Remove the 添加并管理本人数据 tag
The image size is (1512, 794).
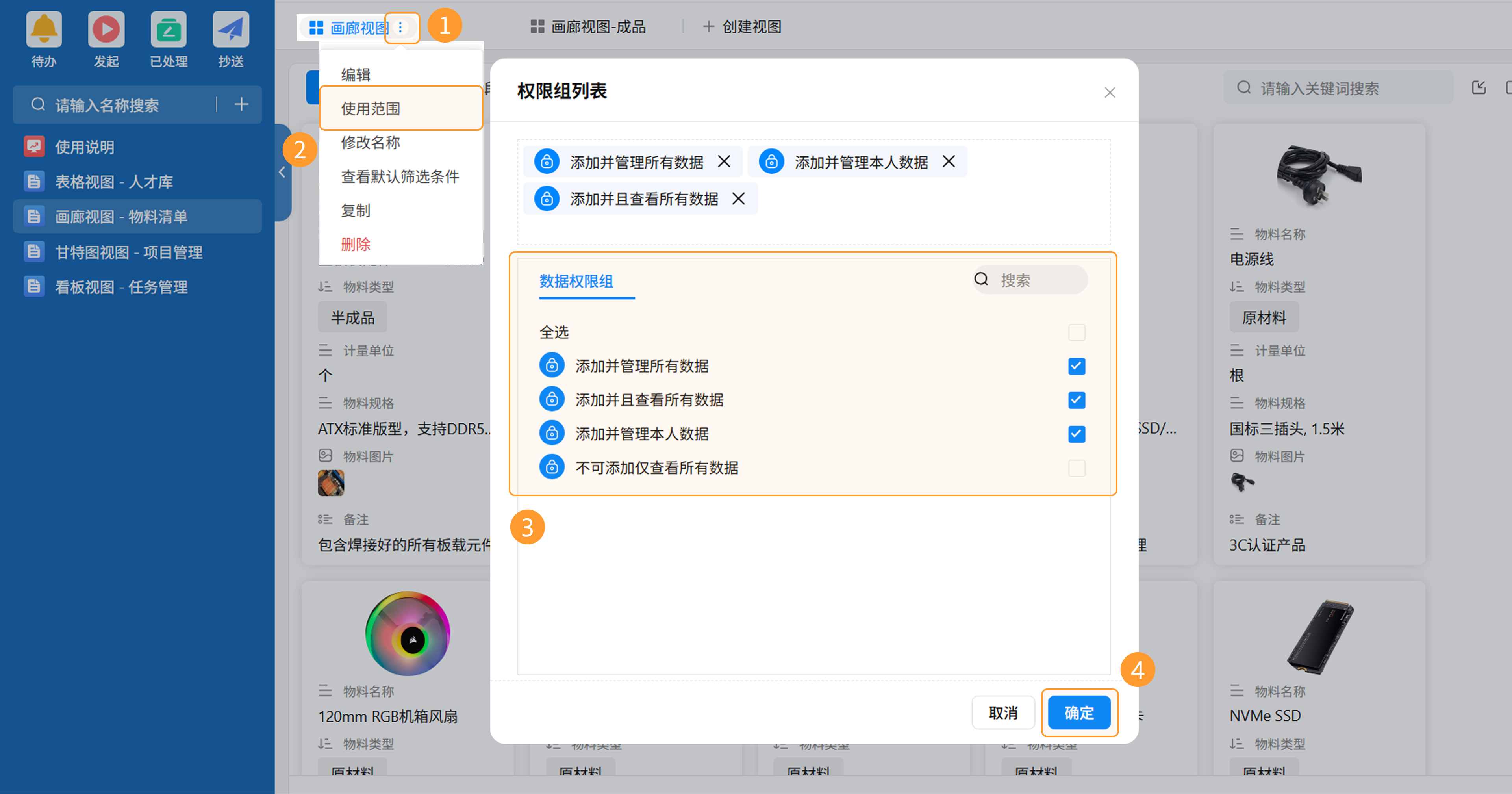[x=949, y=161]
